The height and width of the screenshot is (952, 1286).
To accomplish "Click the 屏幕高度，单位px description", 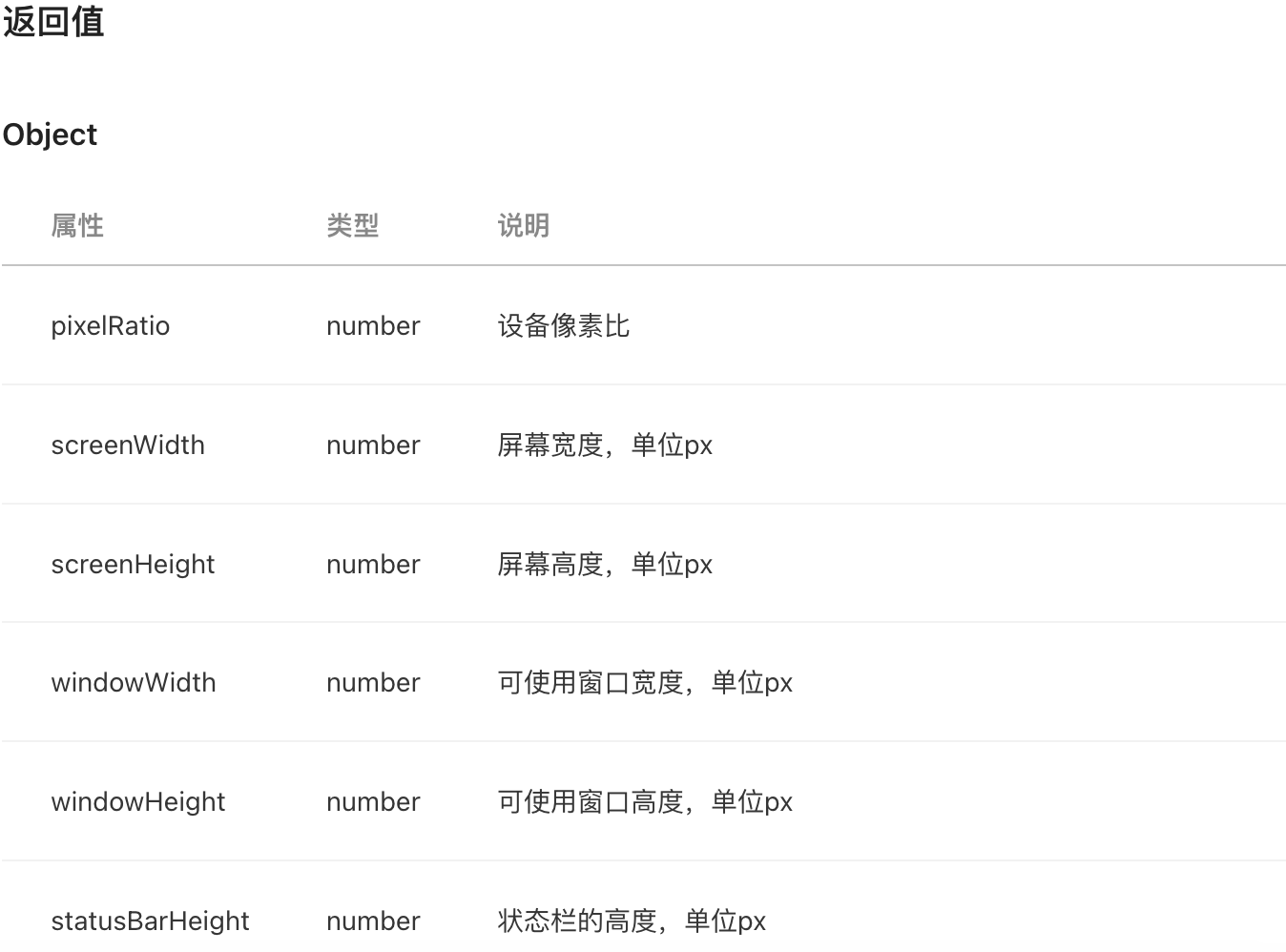I will [605, 565].
